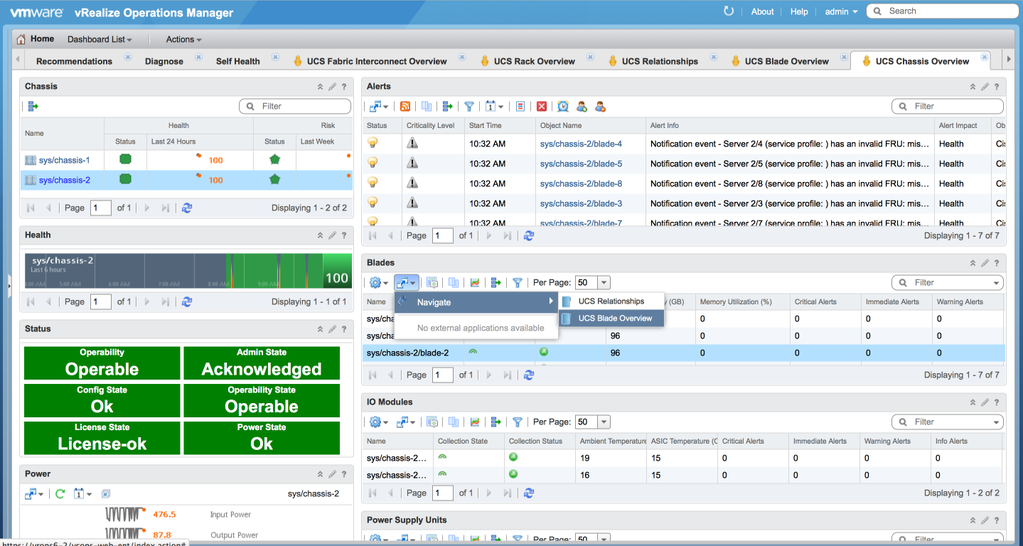Screen dimensions: 1023x546
Task: Click the copy pages icon in Alerts toolbar
Action: coord(427,106)
